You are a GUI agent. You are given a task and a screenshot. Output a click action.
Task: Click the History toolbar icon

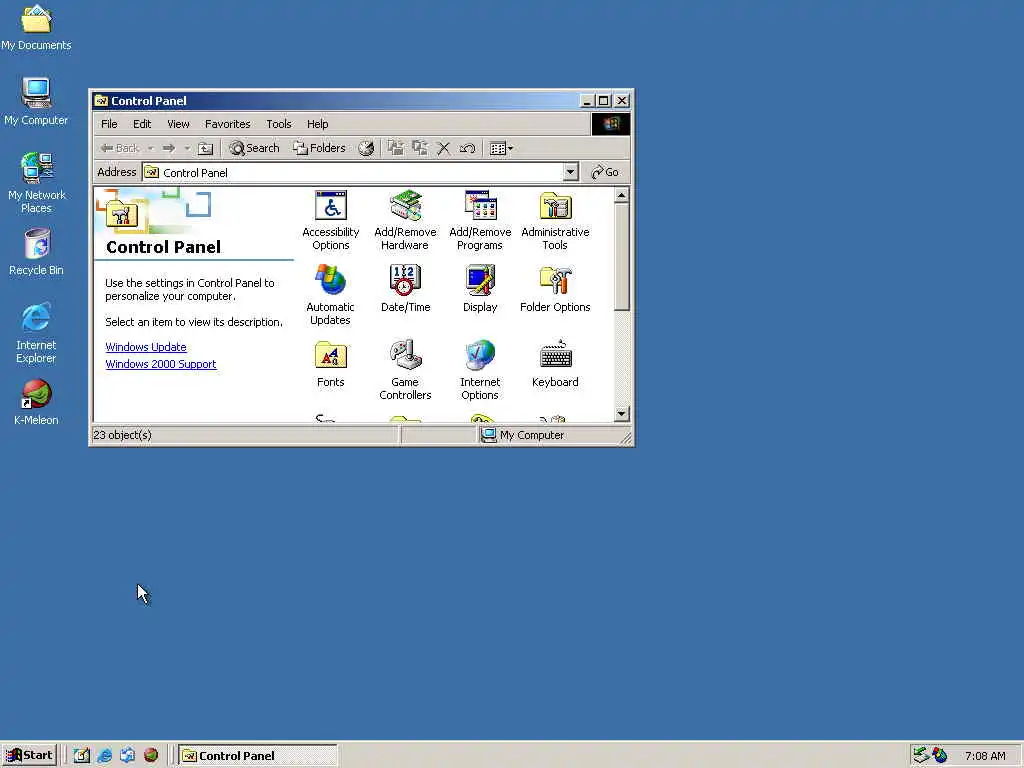(366, 148)
